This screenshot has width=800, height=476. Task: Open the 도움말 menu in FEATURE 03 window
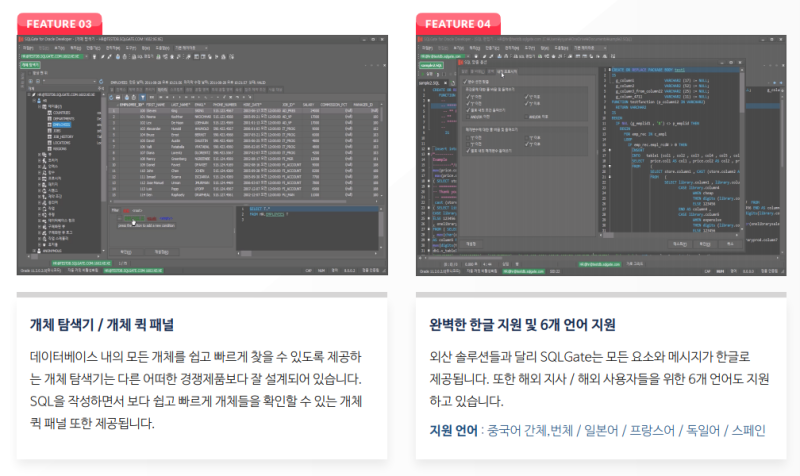163,48
